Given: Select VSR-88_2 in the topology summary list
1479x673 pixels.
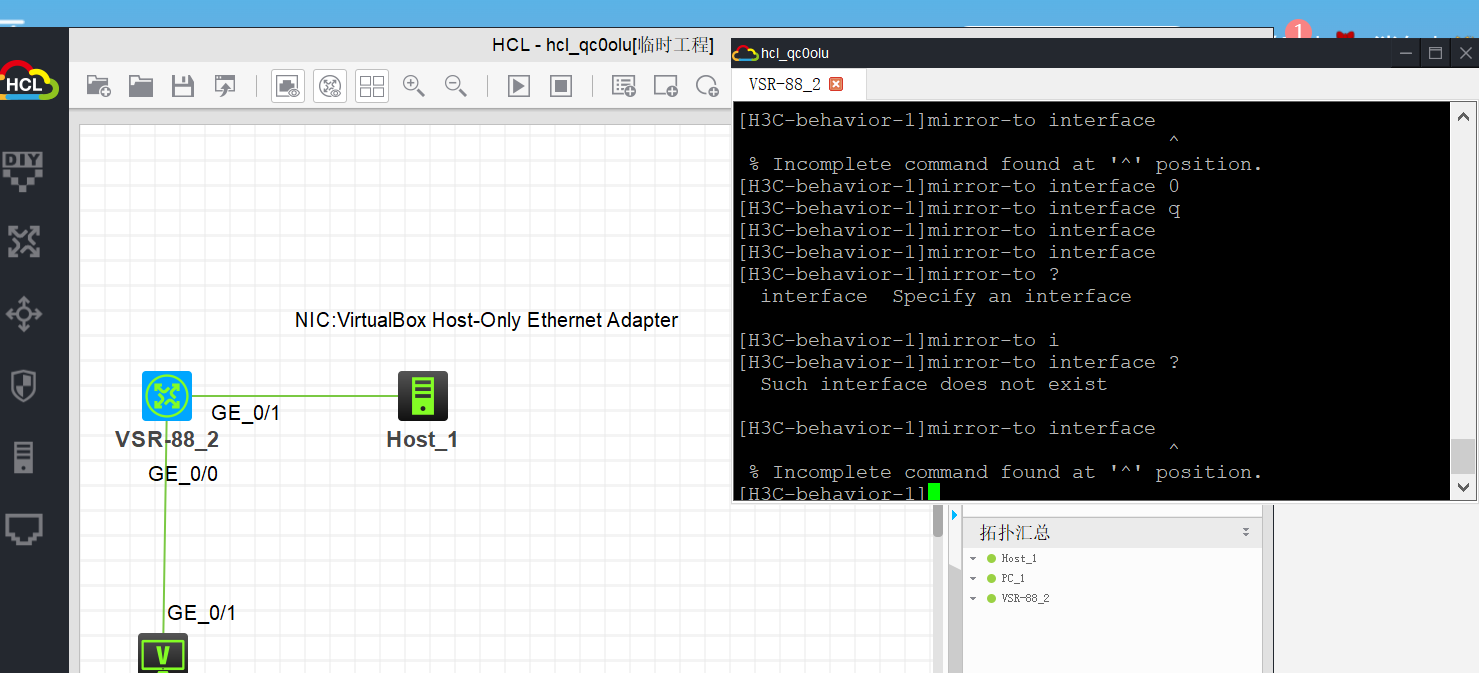Looking at the screenshot, I should (1025, 598).
